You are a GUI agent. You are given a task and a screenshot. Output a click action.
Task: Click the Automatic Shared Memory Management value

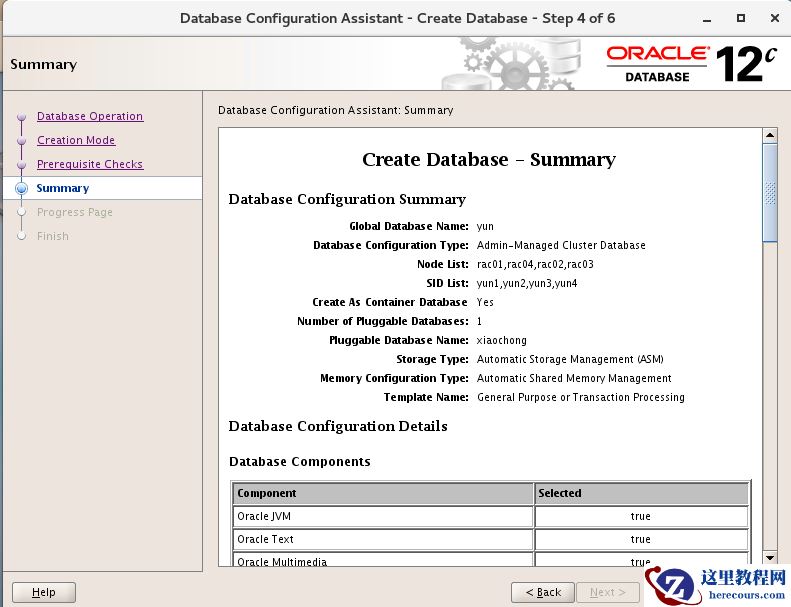pyautogui.click(x=574, y=378)
